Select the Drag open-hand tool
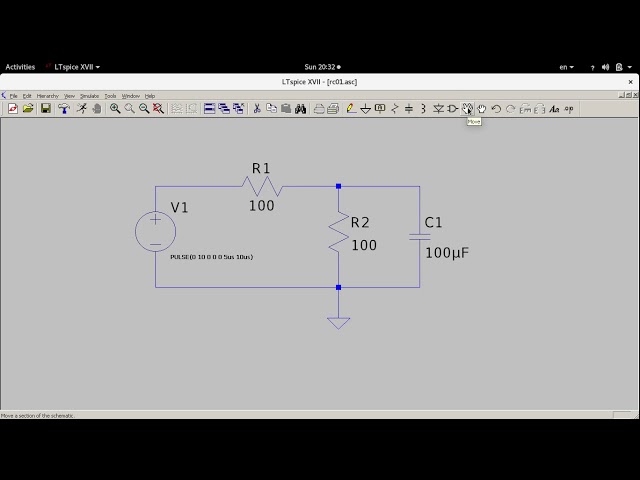The width and height of the screenshot is (640, 480). tap(482, 109)
